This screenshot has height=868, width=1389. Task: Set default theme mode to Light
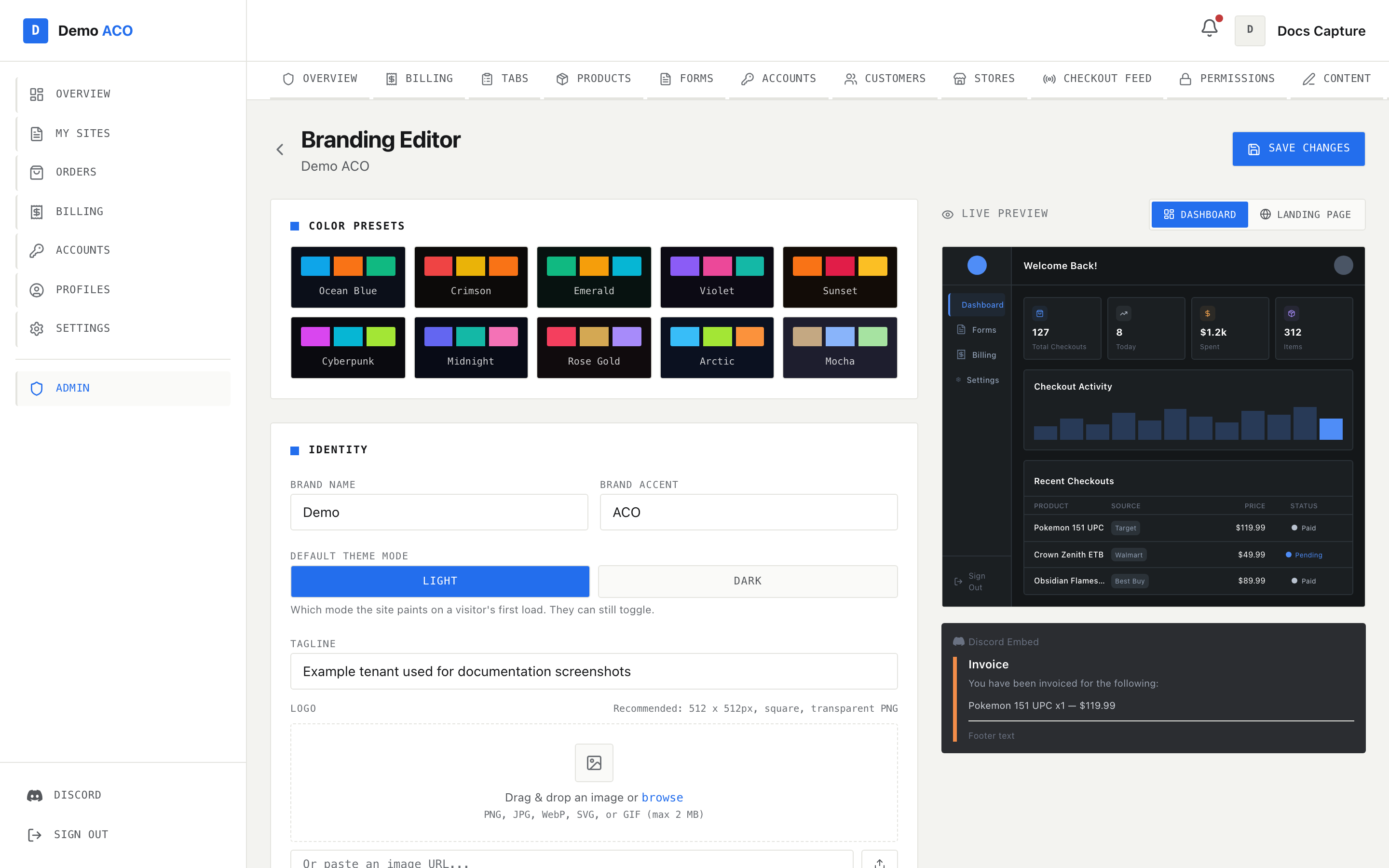440,581
